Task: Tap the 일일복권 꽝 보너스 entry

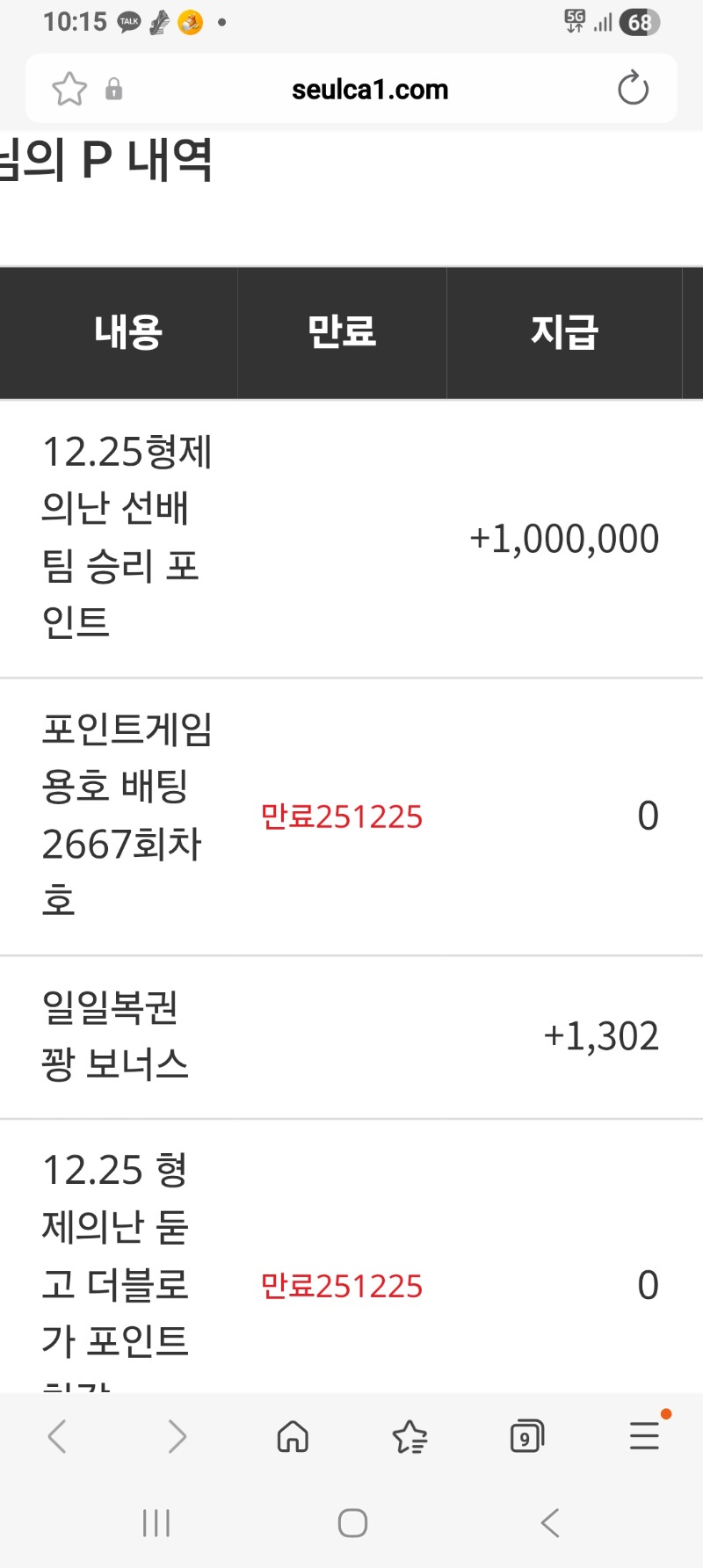Action: coord(115,1035)
